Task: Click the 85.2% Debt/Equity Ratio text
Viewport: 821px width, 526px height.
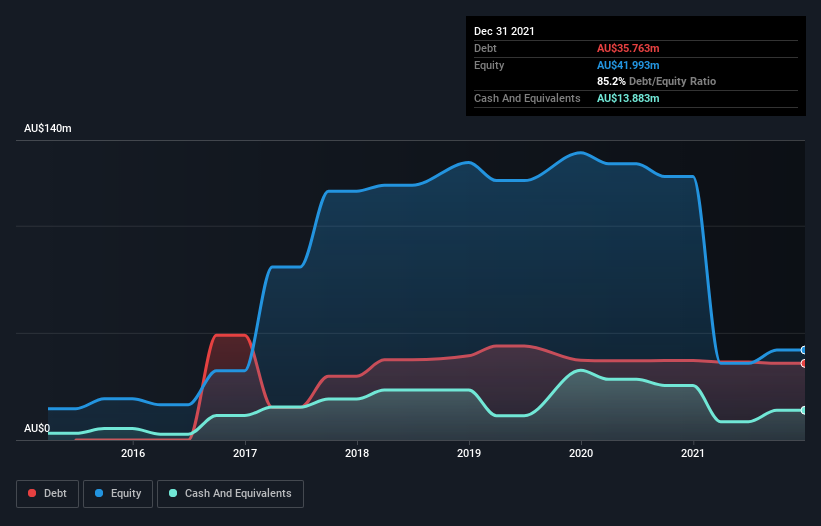Action: 656,81
